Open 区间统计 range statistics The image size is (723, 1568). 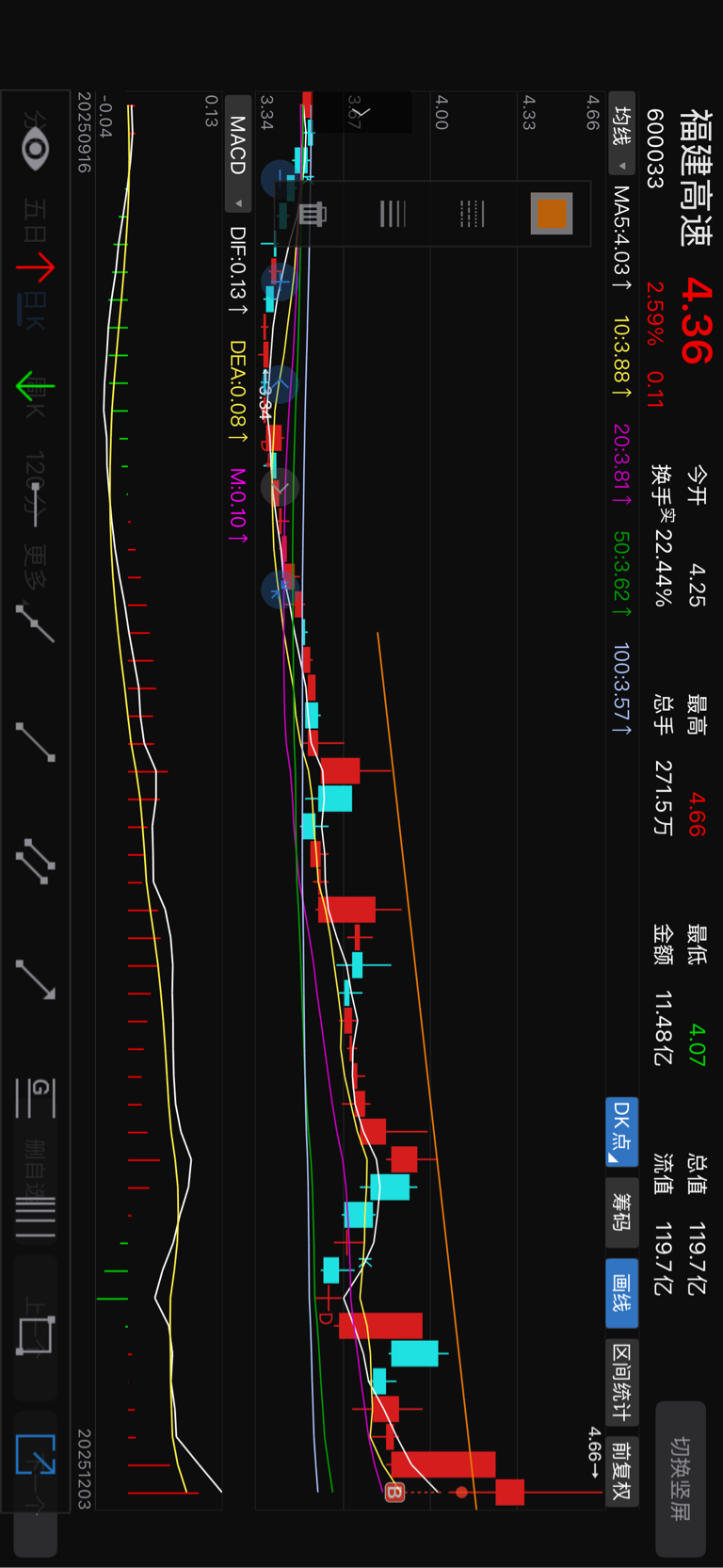pyautogui.click(x=621, y=1382)
